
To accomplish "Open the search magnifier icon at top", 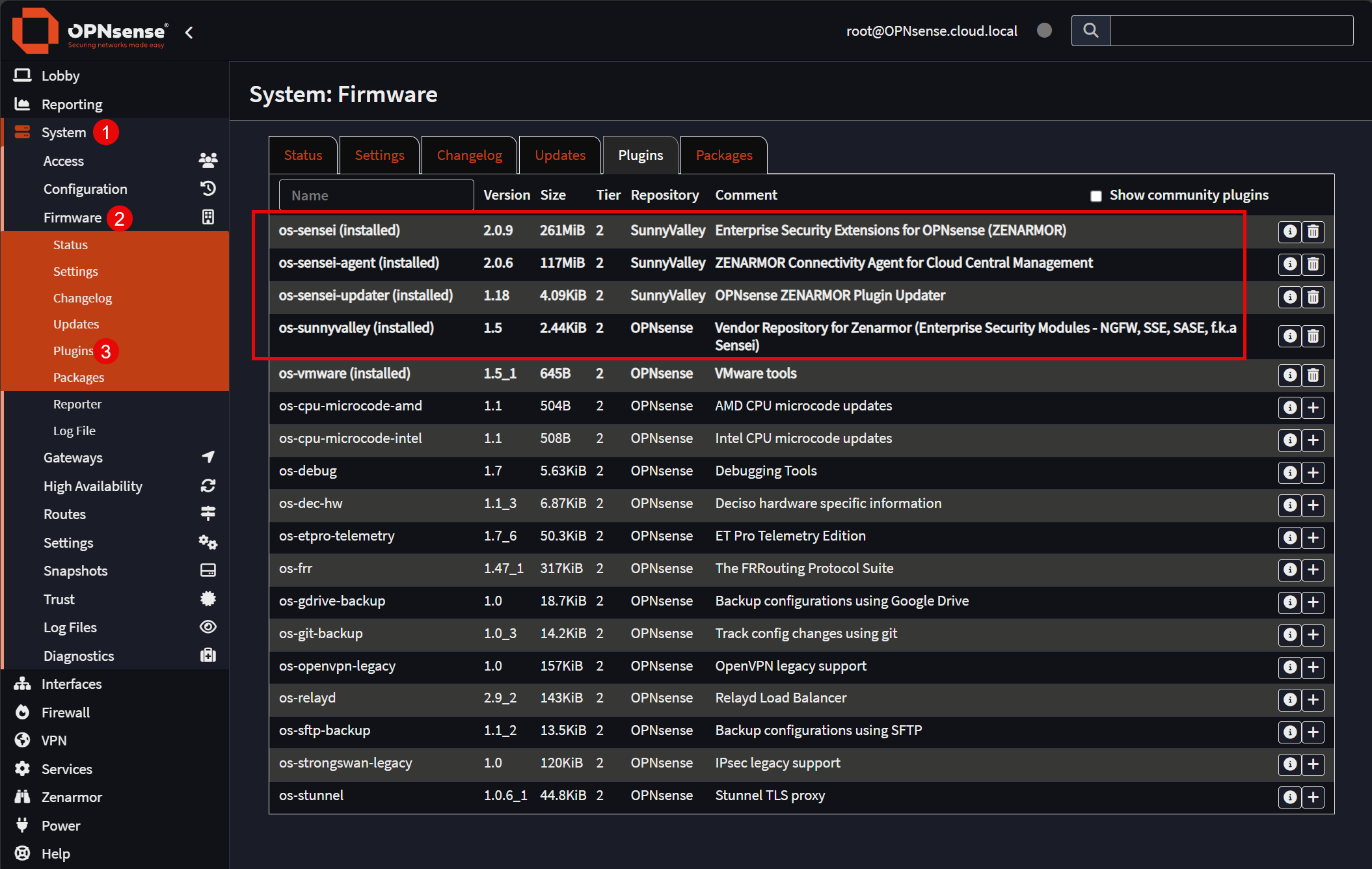I will click(x=1090, y=30).
